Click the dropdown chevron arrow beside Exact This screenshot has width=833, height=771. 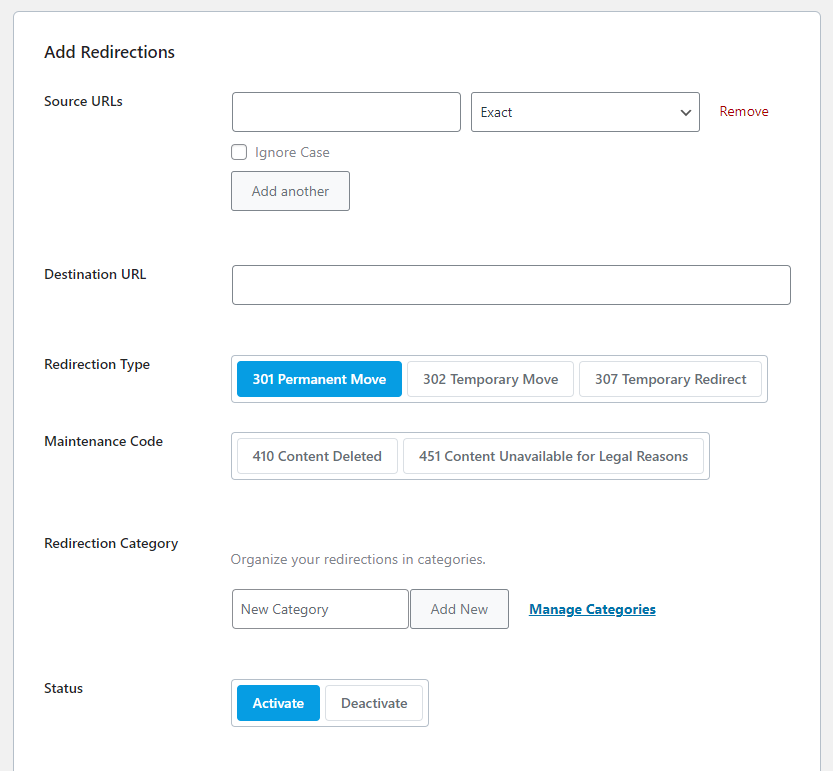[686, 113]
